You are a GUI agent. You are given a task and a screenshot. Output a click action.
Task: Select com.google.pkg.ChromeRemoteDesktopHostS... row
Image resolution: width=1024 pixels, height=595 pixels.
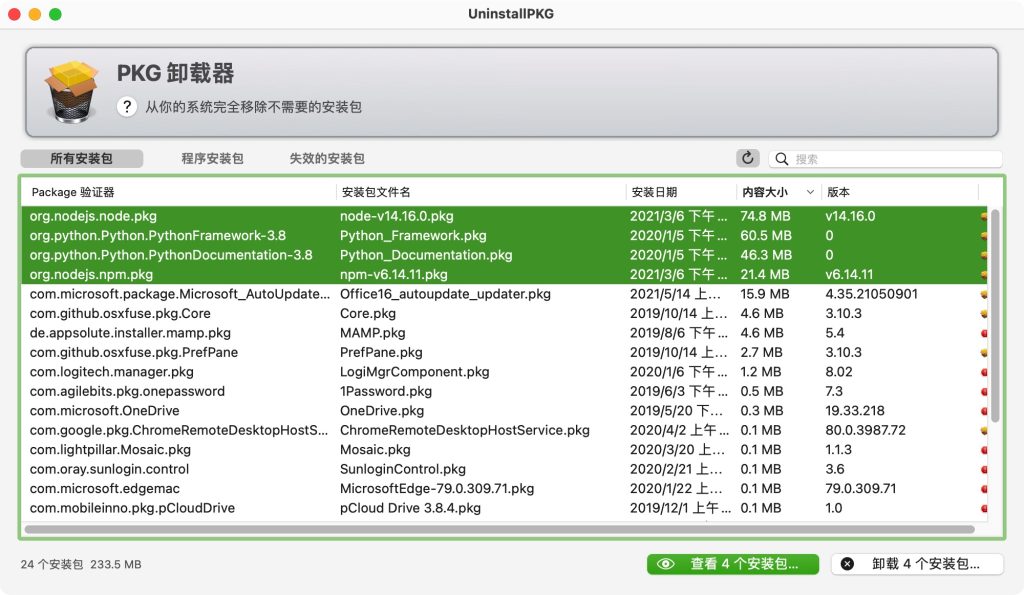(x=504, y=430)
